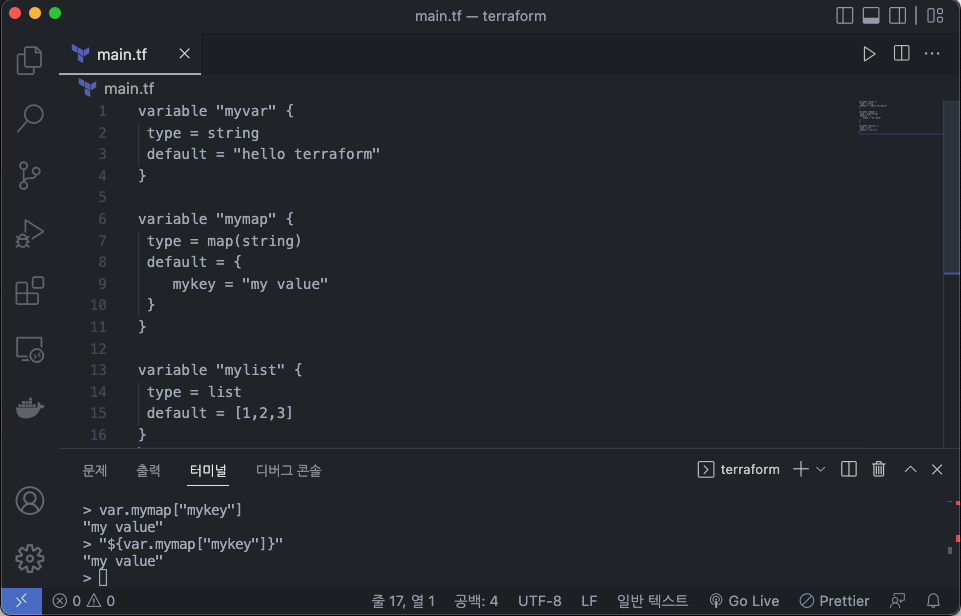Create a new terminal with plus icon
The height and width of the screenshot is (616, 961).
click(x=800, y=470)
